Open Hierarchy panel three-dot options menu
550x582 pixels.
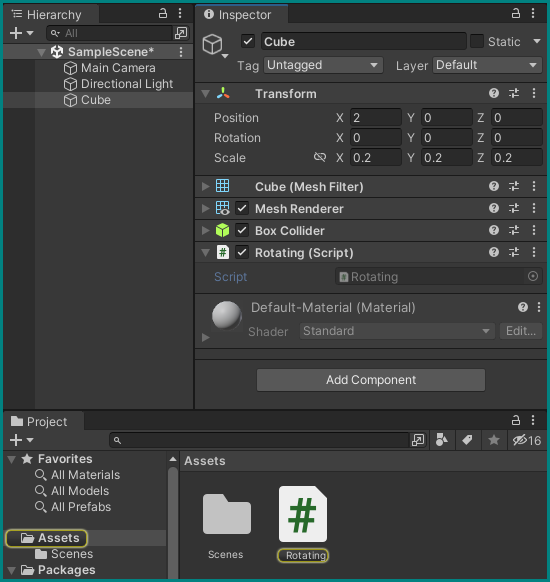coord(180,14)
